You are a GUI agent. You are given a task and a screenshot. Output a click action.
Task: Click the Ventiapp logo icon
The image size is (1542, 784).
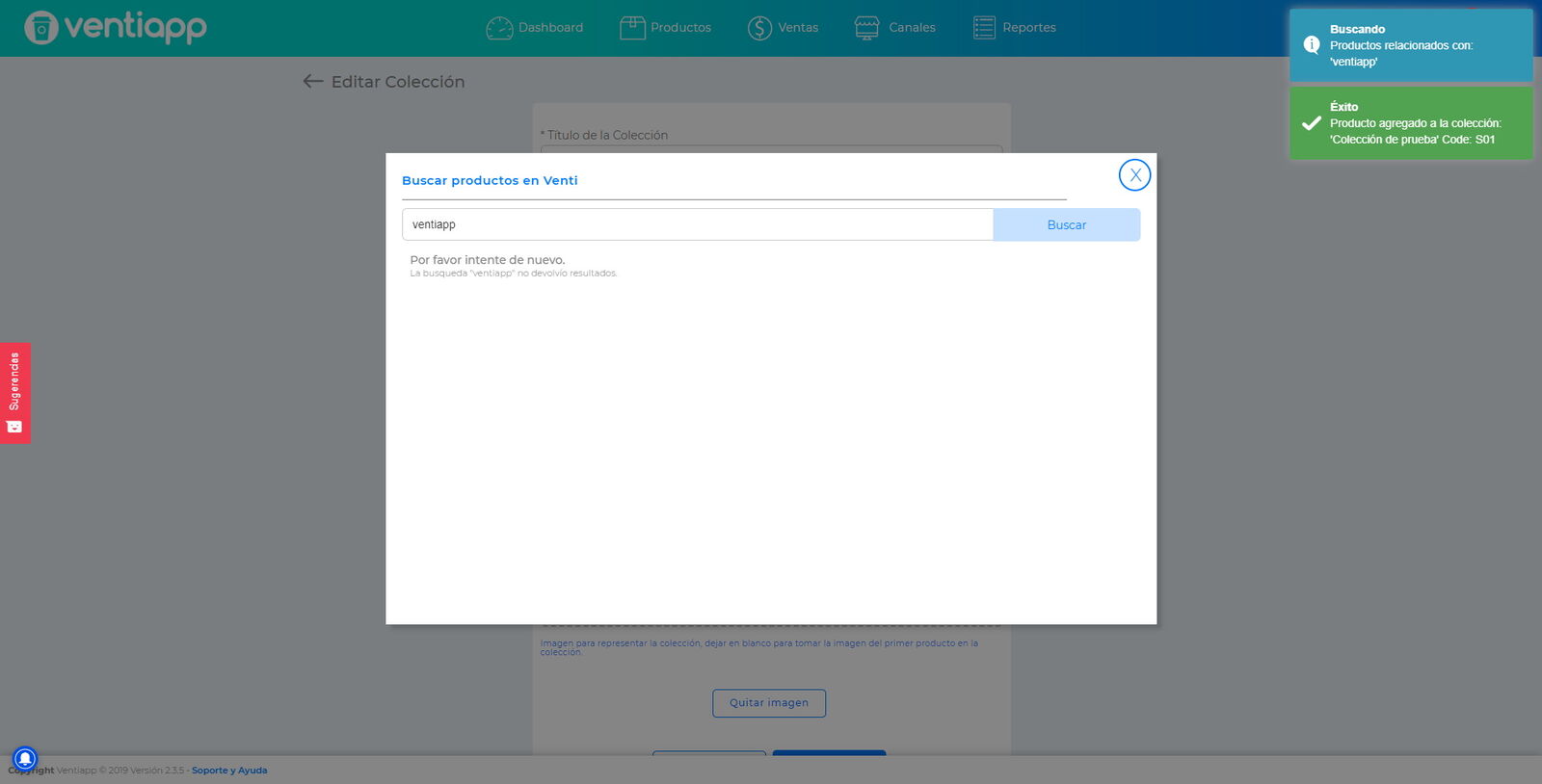click(x=41, y=28)
